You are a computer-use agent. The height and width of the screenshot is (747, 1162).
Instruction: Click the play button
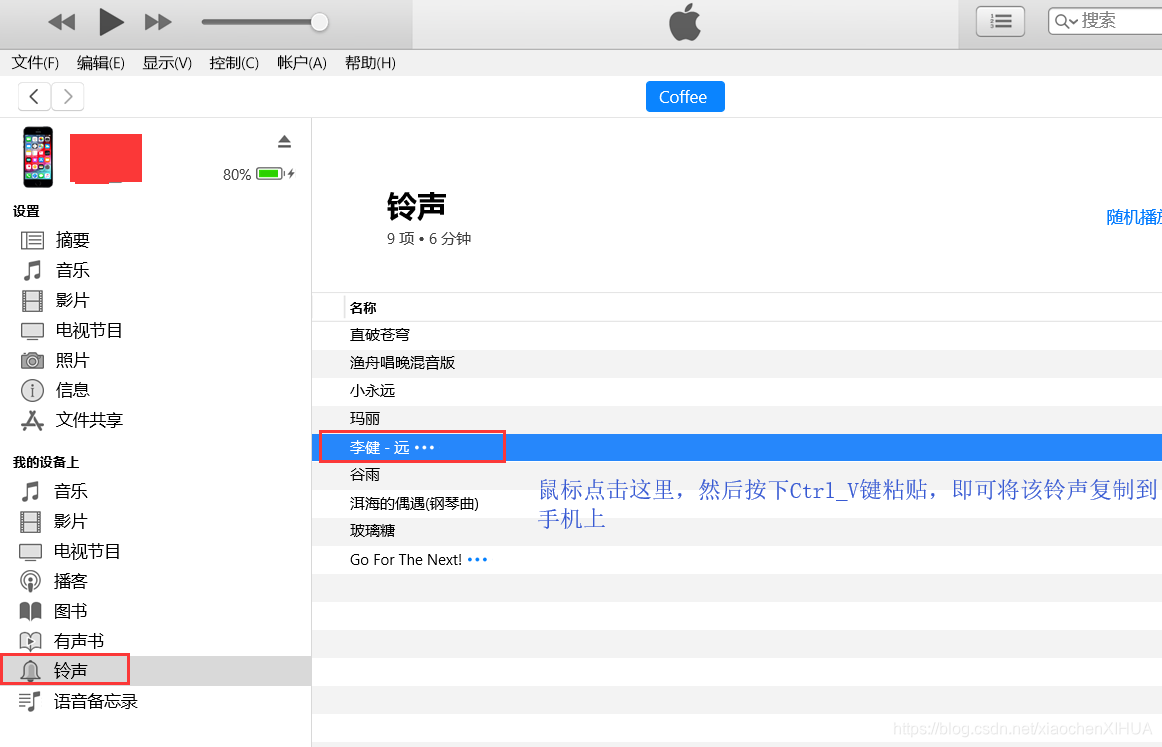tap(111, 22)
